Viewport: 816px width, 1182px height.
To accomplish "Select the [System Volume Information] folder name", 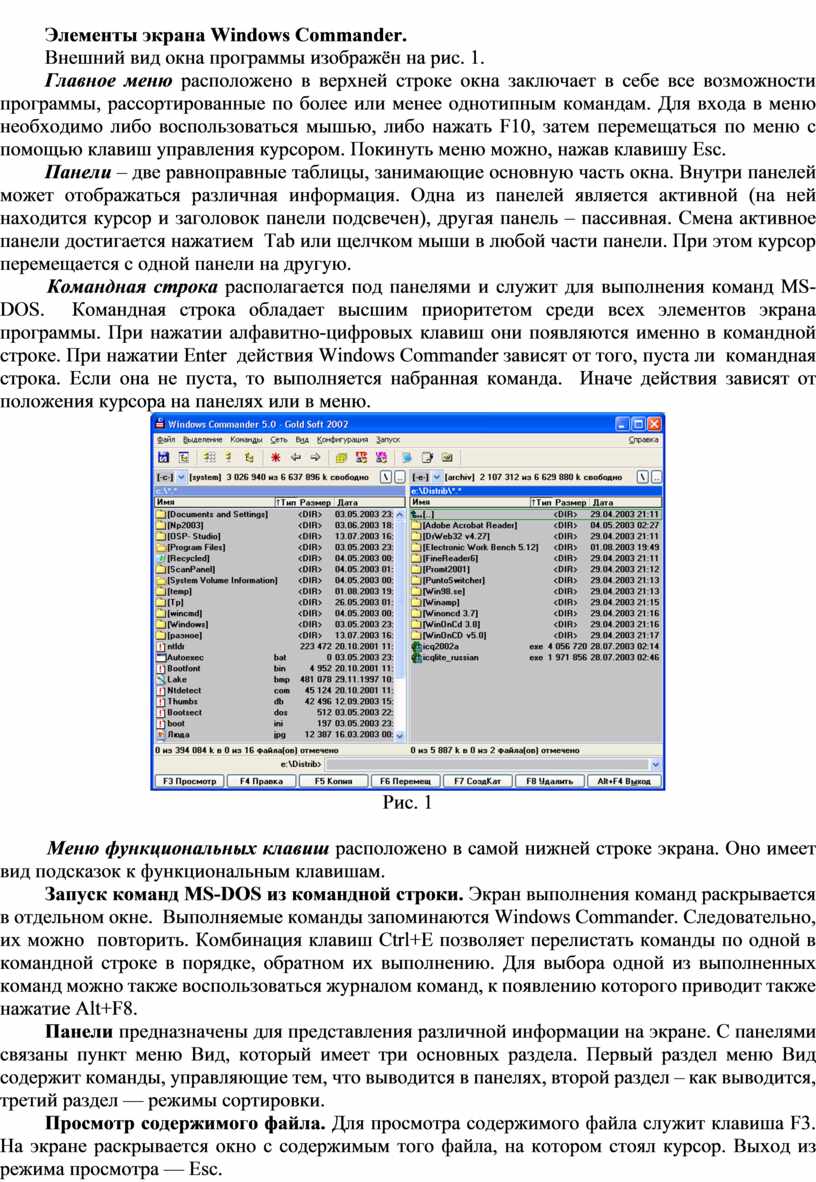I will pyautogui.click(x=222, y=580).
